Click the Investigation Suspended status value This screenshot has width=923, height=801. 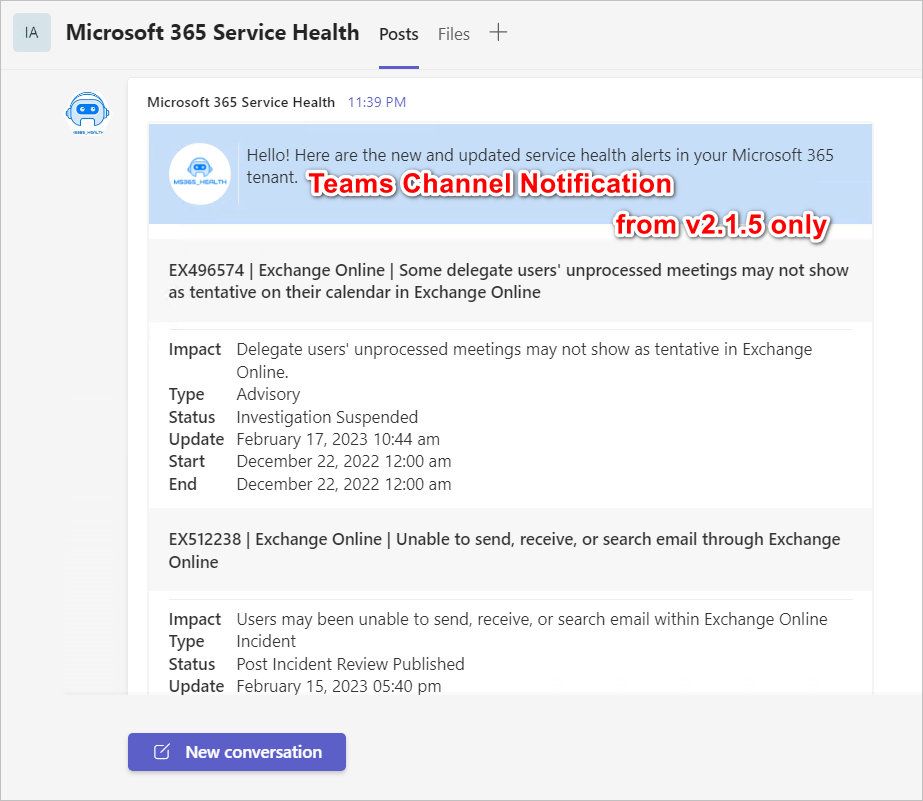tap(327, 417)
